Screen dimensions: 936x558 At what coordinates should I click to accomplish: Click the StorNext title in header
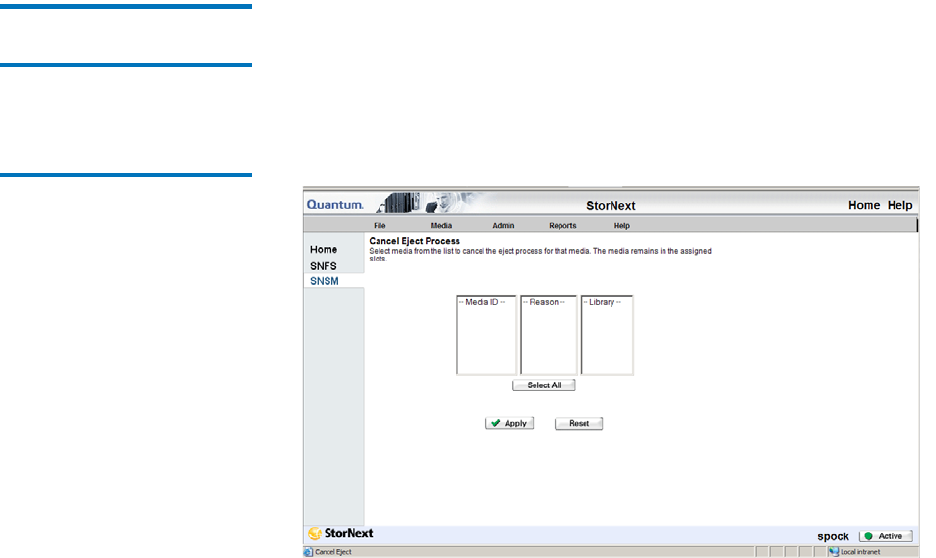click(611, 206)
